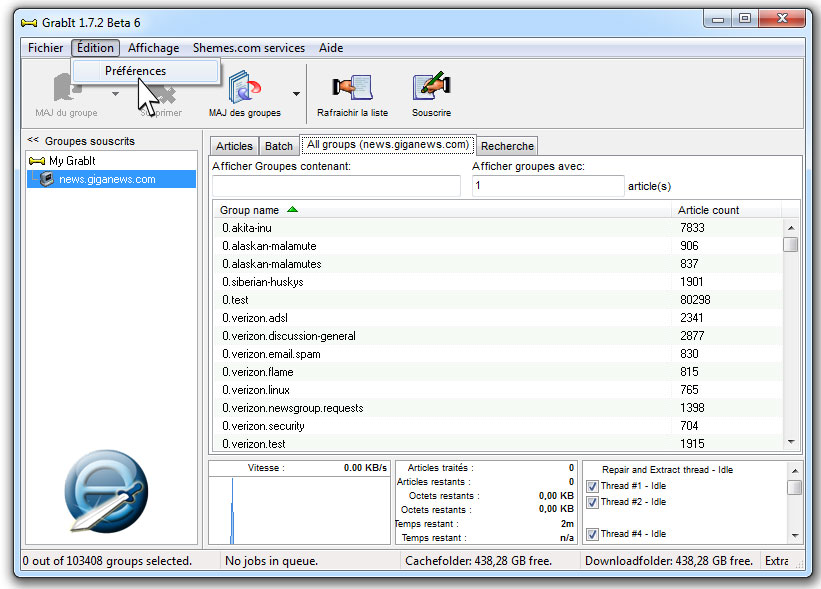Click '0 out of 103408 groups selected.' status
Image resolution: width=821 pixels, height=589 pixels.
pos(107,561)
